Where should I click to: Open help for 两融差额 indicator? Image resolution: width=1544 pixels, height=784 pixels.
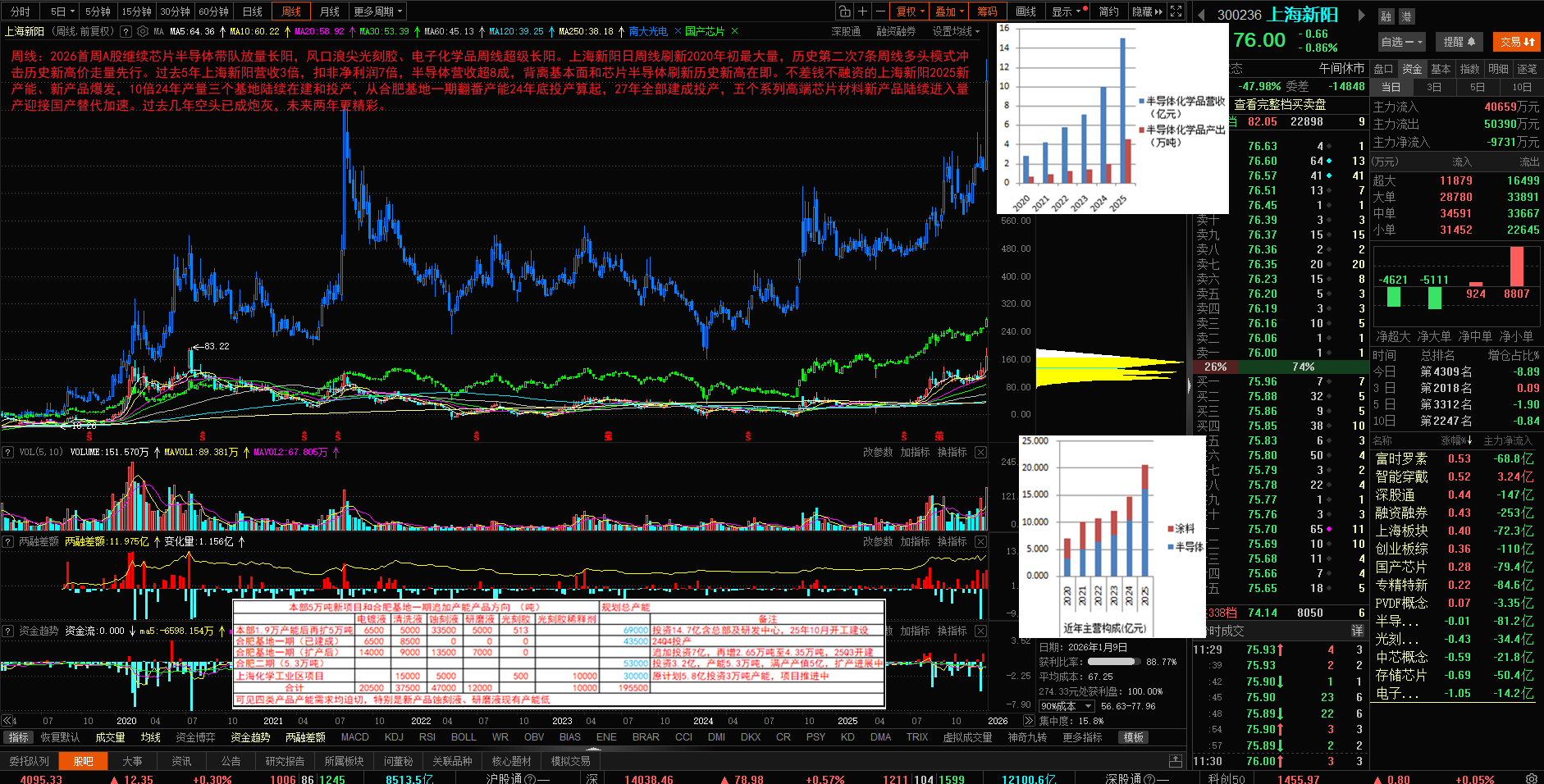click(x=7, y=541)
